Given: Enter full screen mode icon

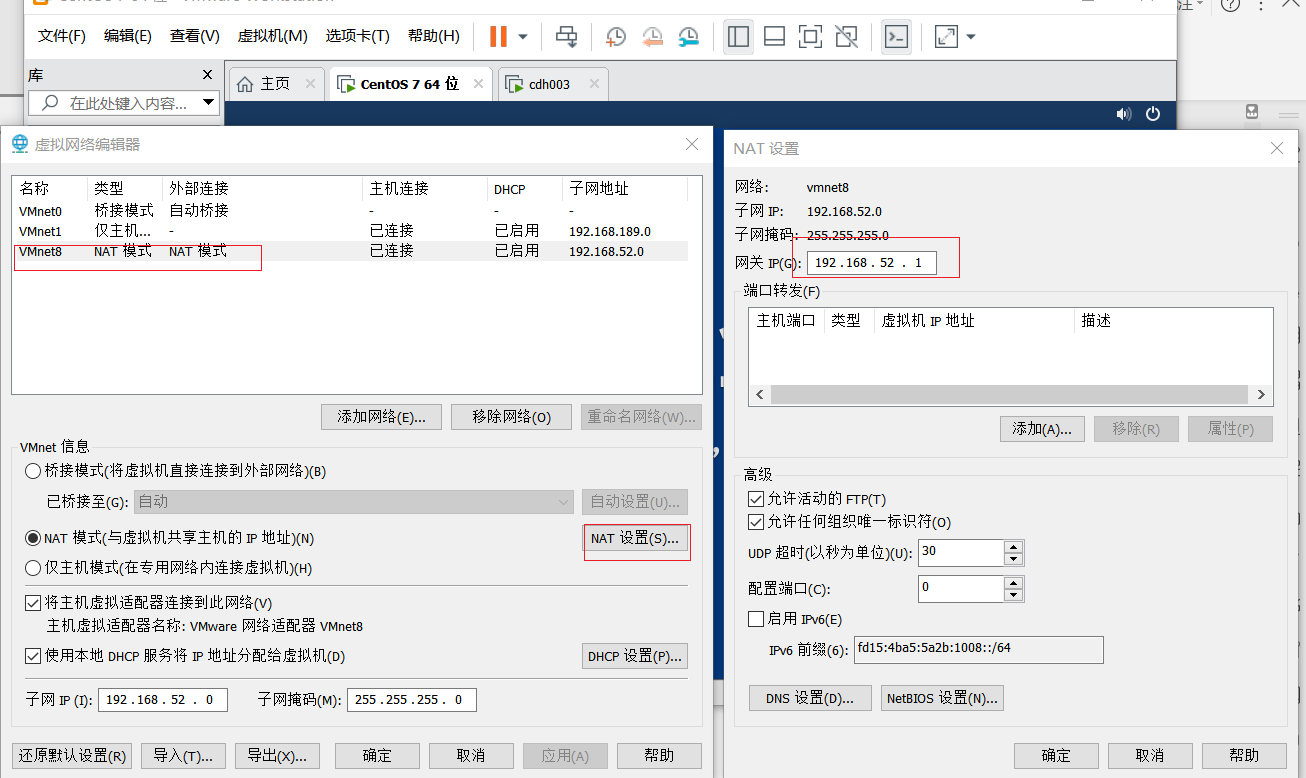Looking at the screenshot, I should point(810,37).
